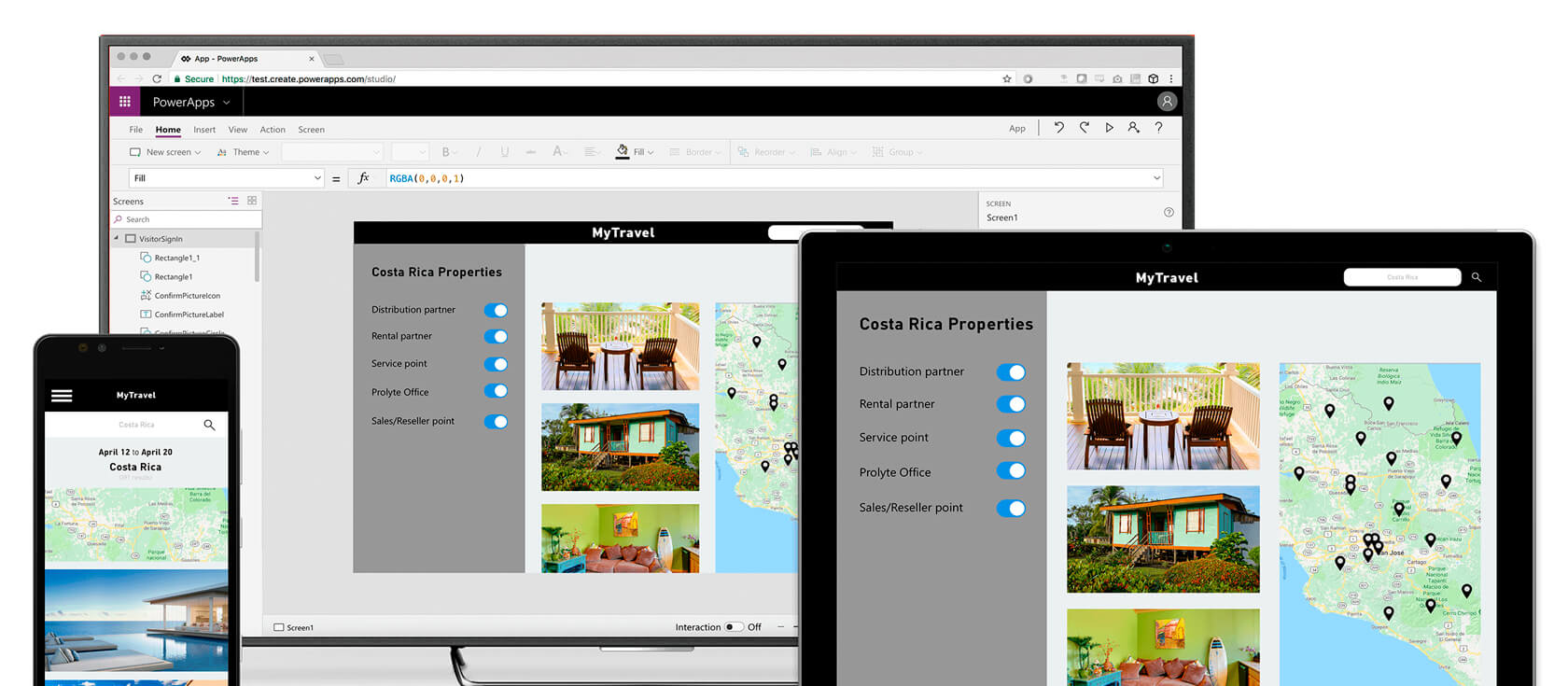Open the PowerApps waffle app launcher
Screen dimensions: 1568x686
124,102
